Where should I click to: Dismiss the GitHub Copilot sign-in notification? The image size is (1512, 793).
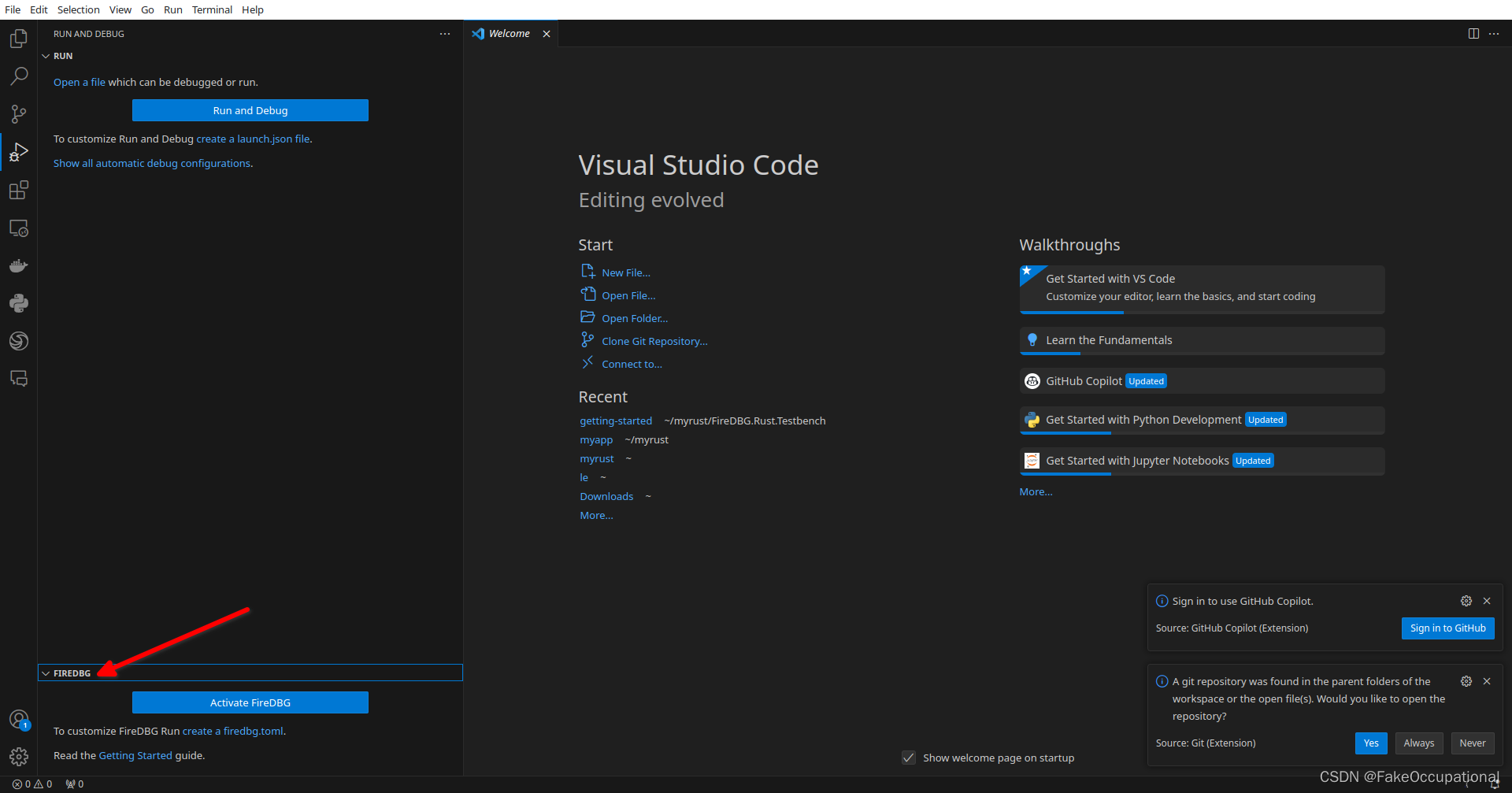pos(1487,601)
